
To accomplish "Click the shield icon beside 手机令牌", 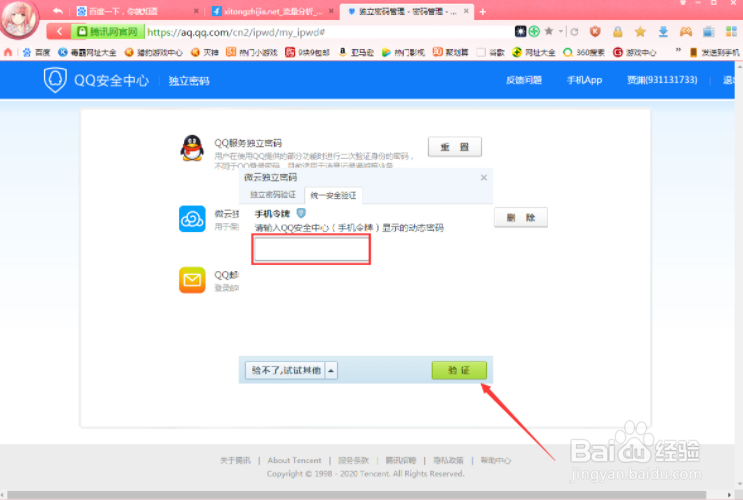I will pos(300,213).
